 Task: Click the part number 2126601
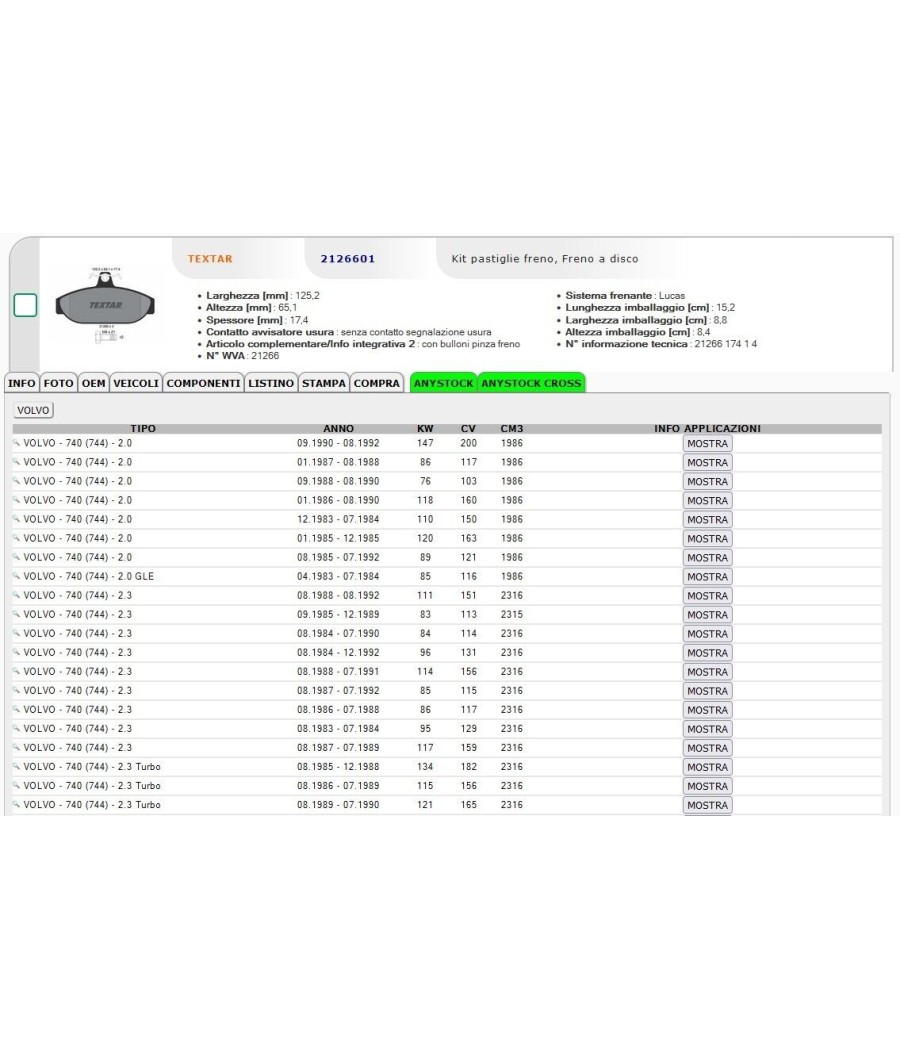click(348, 258)
